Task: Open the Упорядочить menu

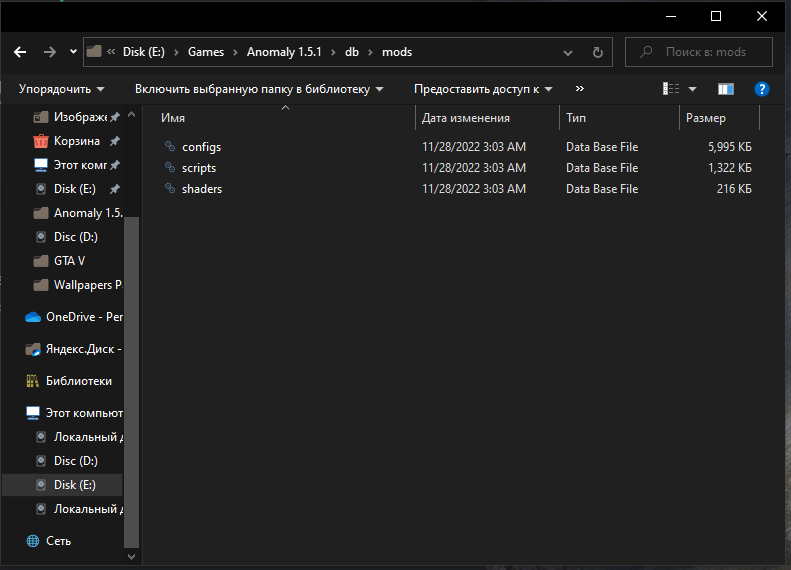Action: pos(61,89)
